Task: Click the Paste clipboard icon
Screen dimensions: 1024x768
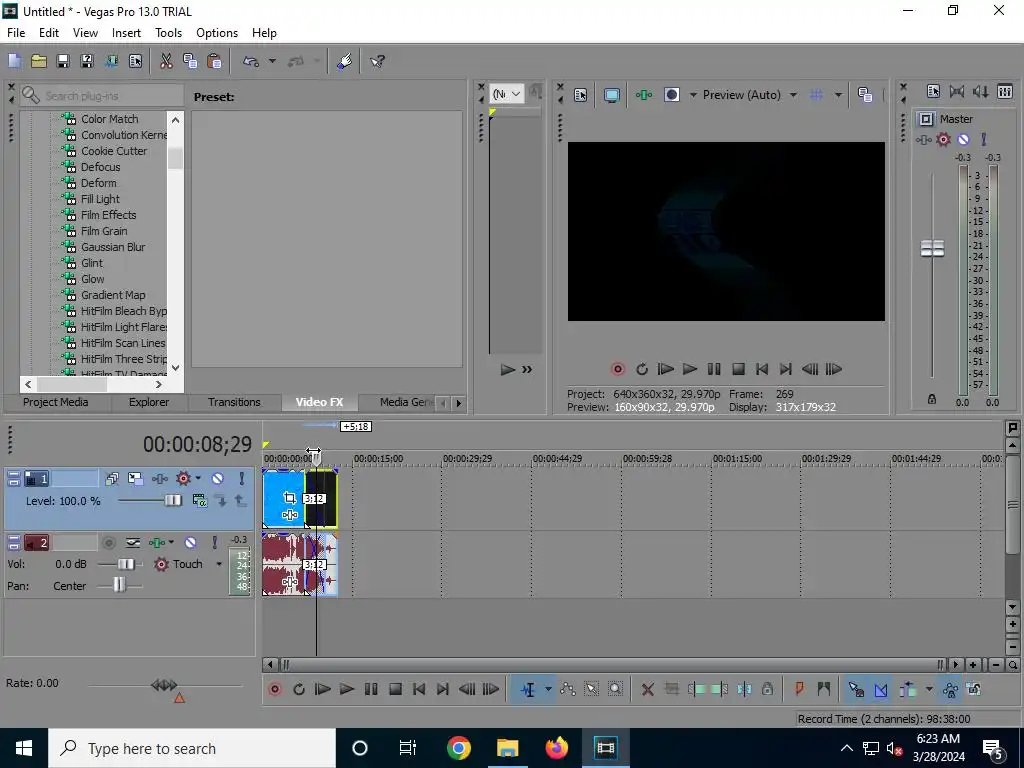Action: click(x=214, y=61)
